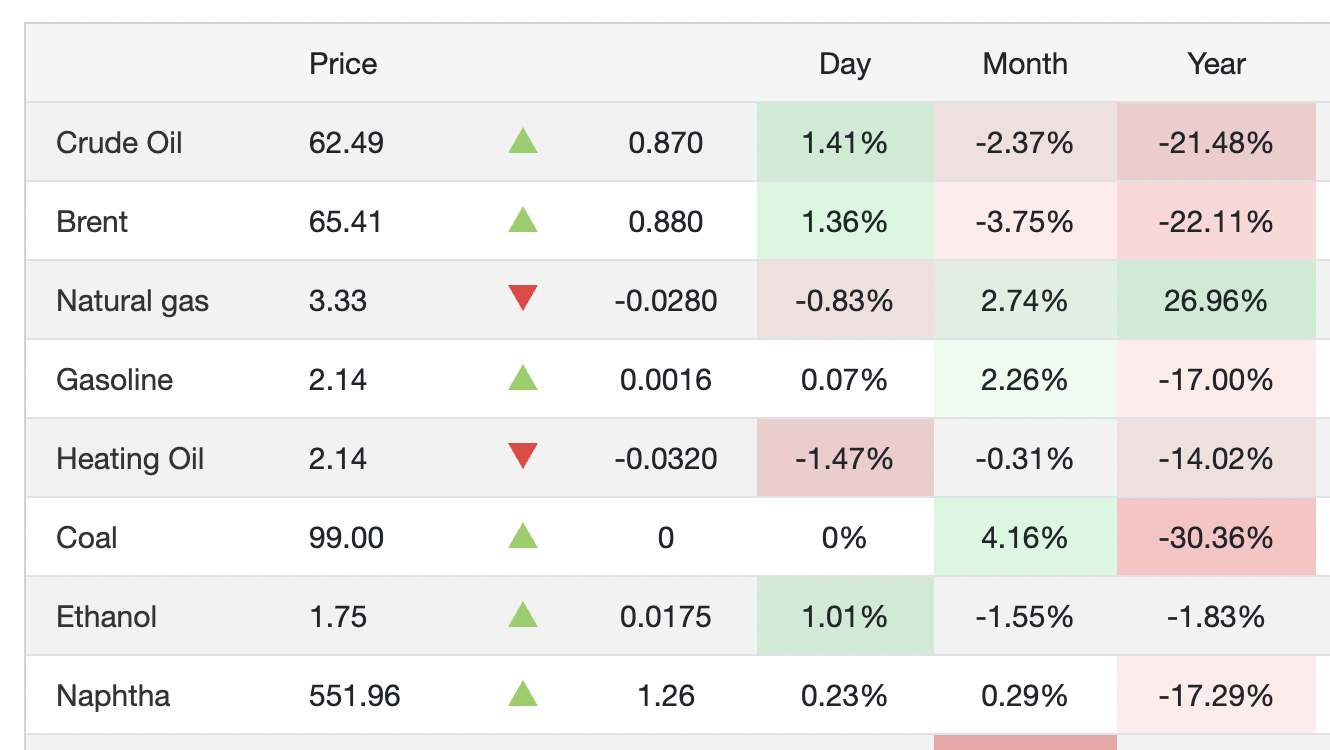Click Naphtha month change 0.29%
1330x750 pixels.
click(x=1025, y=696)
